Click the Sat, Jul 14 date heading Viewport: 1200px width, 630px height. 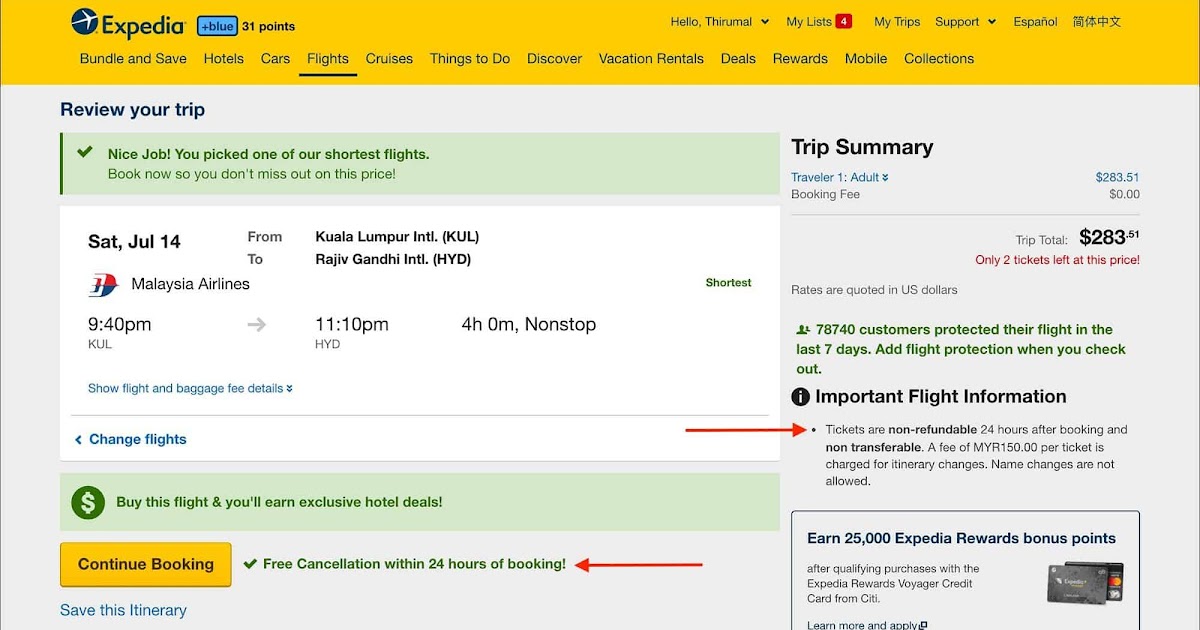(x=134, y=241)
